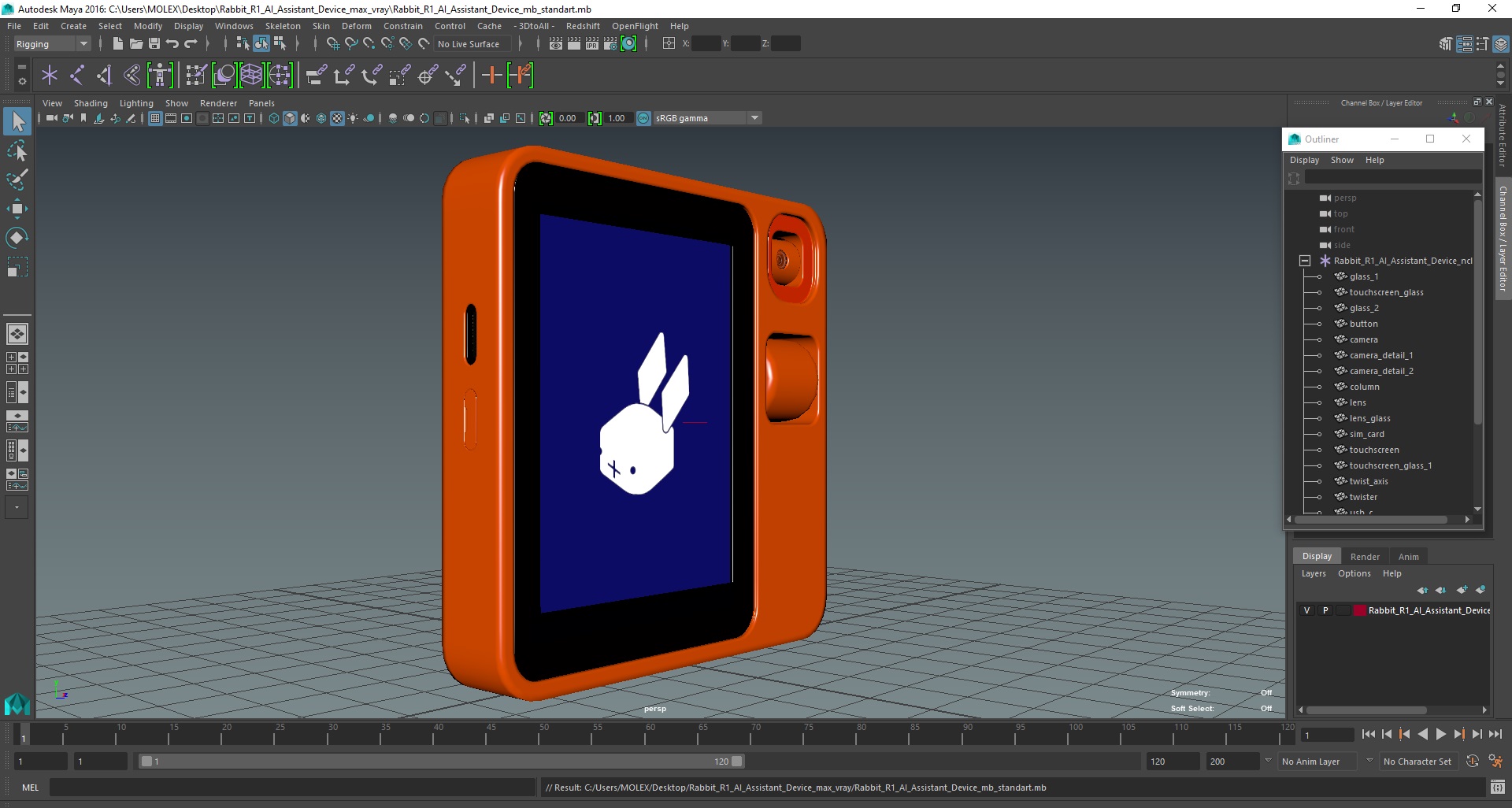Click the play forwards button
The image size is (1512, 808).
click(x=1440, y=734)
